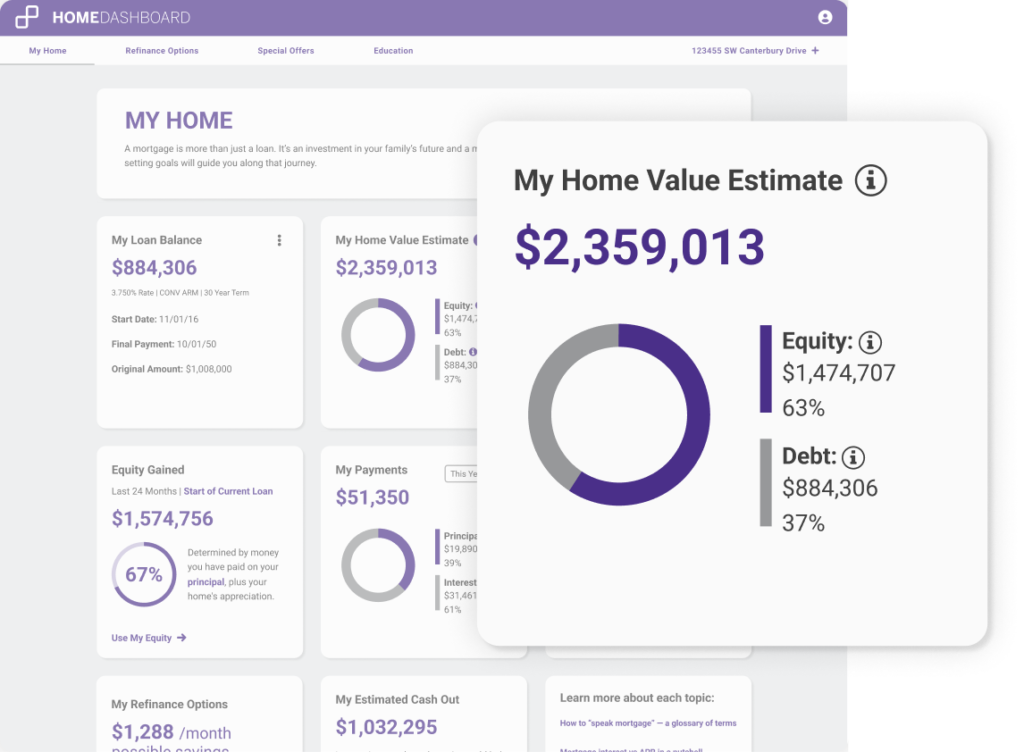Open the user account profile icon
Viewport: 1024px width, 752px height.
point(825,18)
